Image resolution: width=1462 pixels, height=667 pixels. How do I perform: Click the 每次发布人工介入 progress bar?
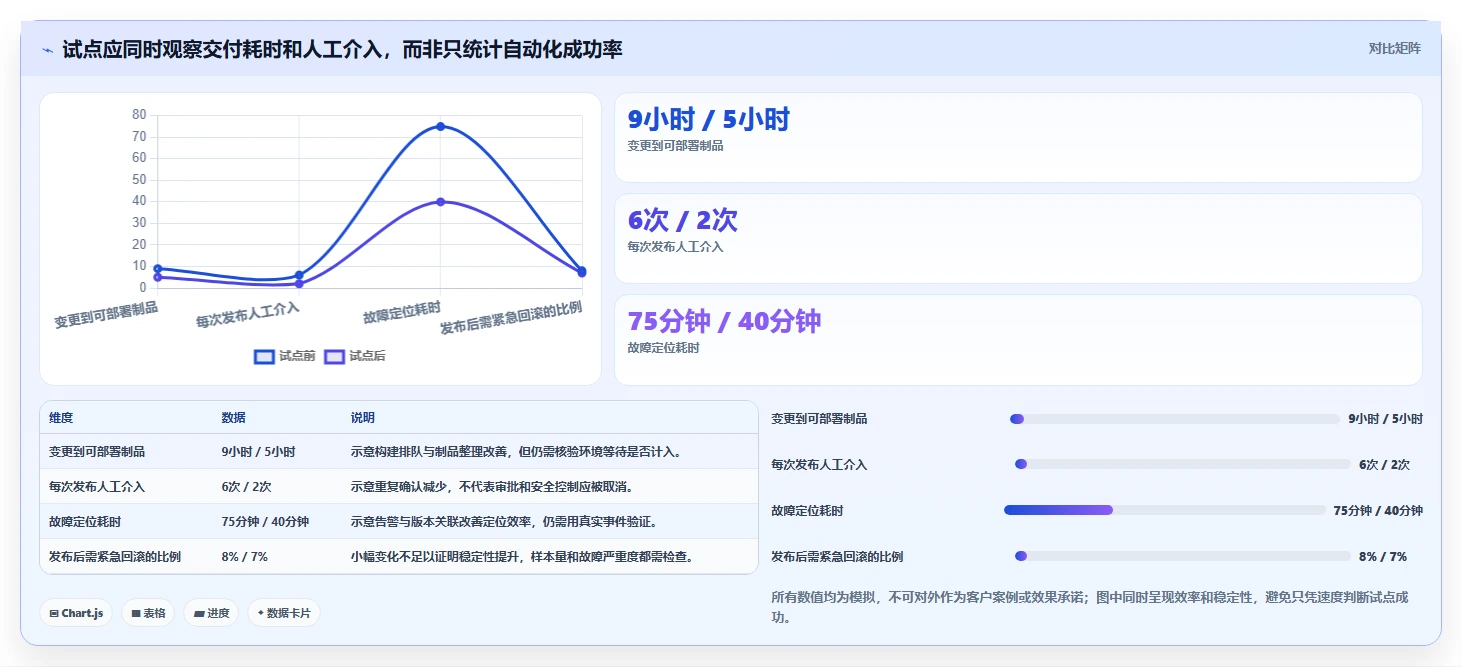pos(1182,464)
